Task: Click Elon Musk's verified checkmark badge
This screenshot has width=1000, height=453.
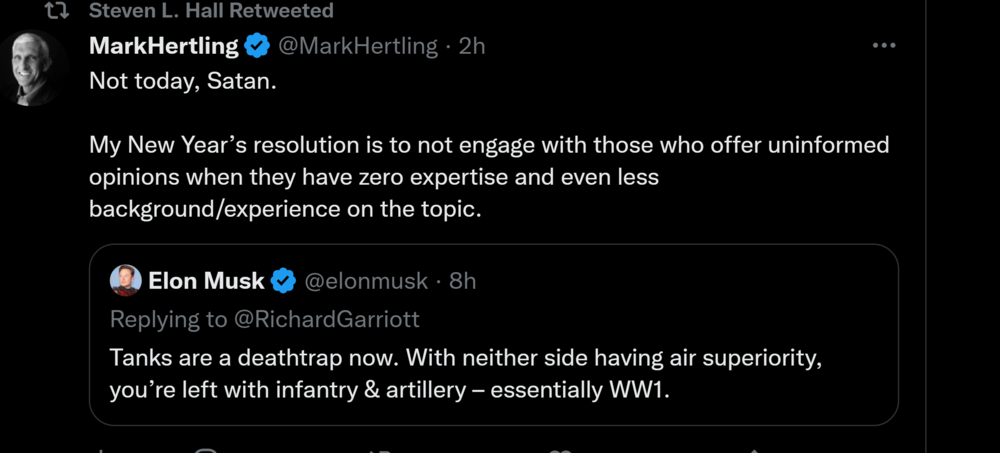Action: point(284,281)
